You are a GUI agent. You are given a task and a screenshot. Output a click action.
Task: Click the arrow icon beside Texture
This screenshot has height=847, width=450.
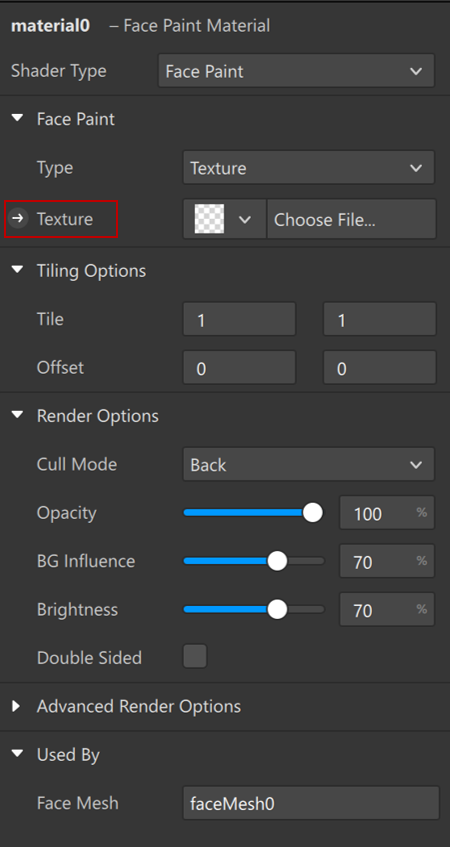click(x=18, y=219)
